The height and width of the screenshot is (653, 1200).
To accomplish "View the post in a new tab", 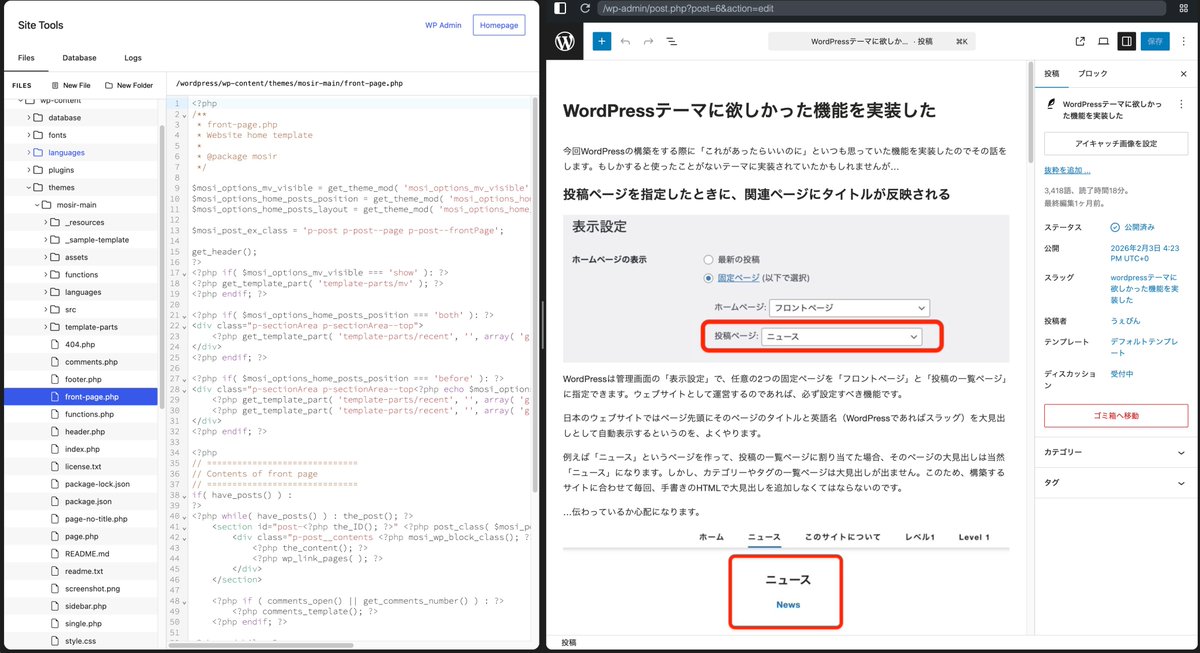I will pos(1080,41).
